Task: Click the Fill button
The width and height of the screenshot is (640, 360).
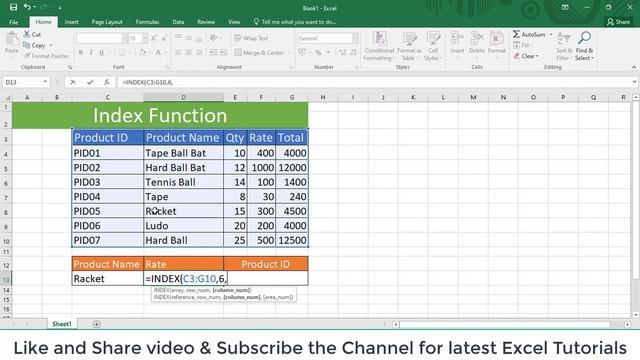Action: point(522,45)
